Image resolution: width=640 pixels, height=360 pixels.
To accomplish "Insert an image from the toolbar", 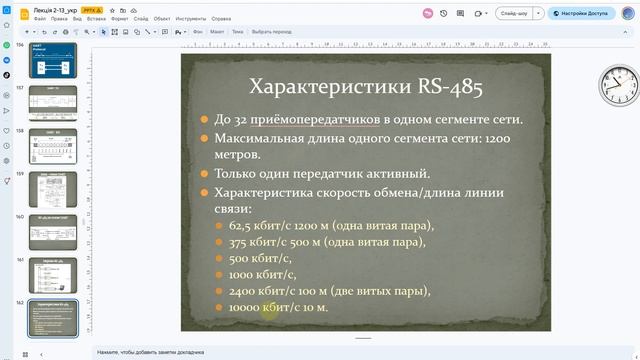I will [126, 32].
